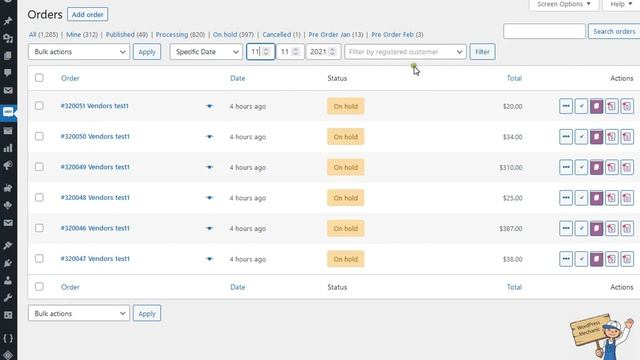Click purple action icon for order #320047
Viewport: 640px width, 360px height.
(x=596, y=259)
